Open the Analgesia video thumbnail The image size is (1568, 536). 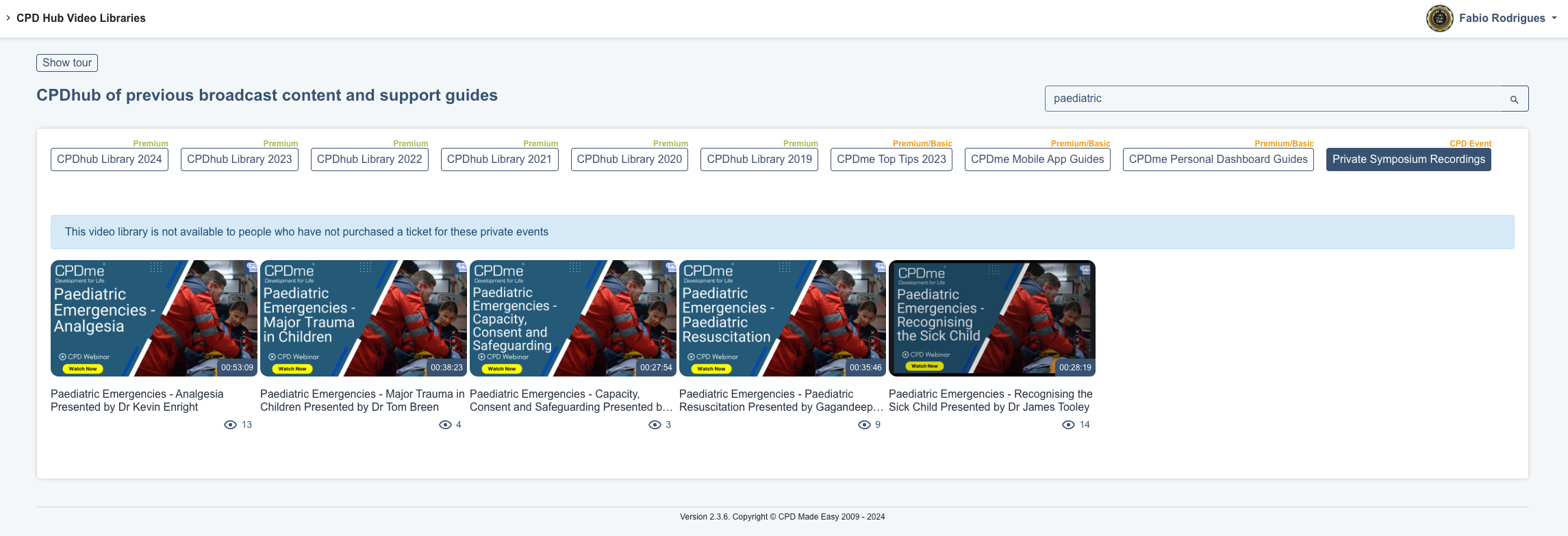[154, 318]
